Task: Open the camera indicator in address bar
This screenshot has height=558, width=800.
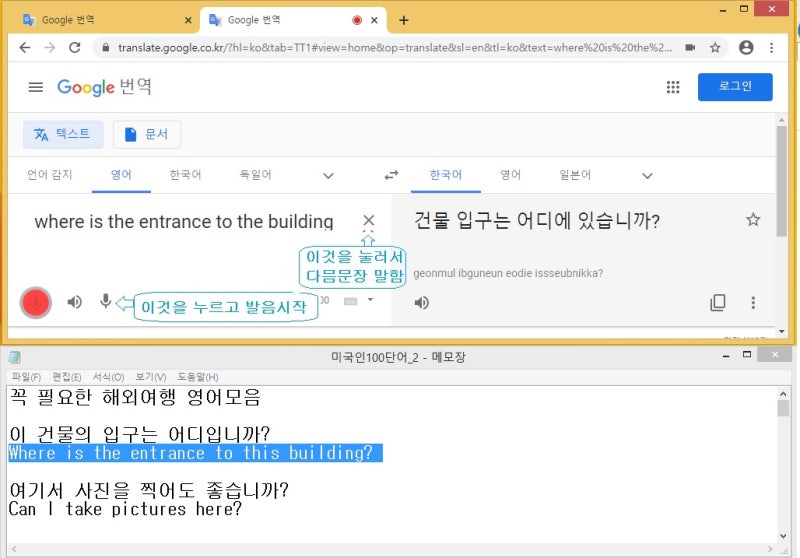Action: click(x=690, y=48)
